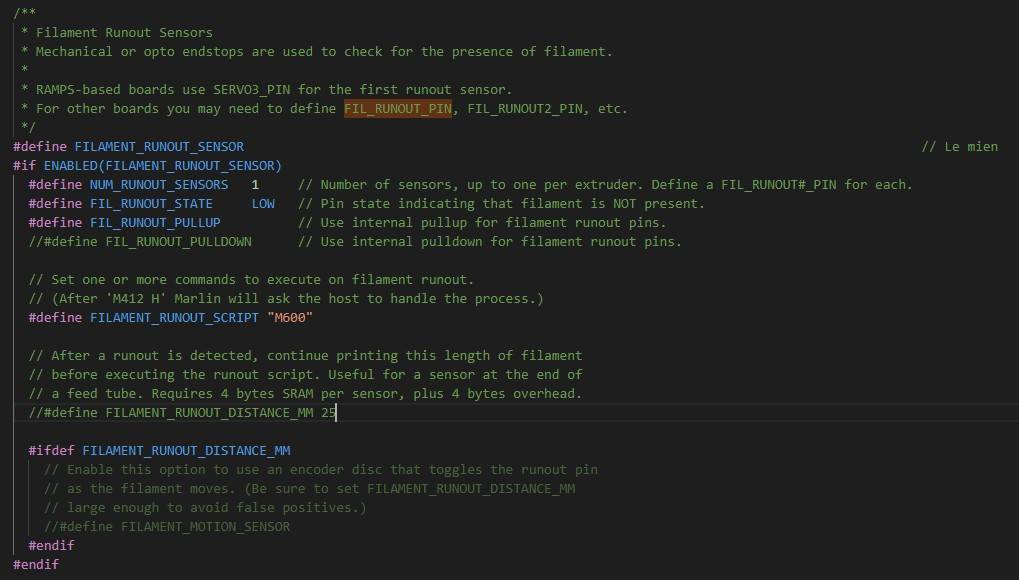
Task: Click the FIL_RUNOUT_STATE define name
Action: tap(151, 204)
